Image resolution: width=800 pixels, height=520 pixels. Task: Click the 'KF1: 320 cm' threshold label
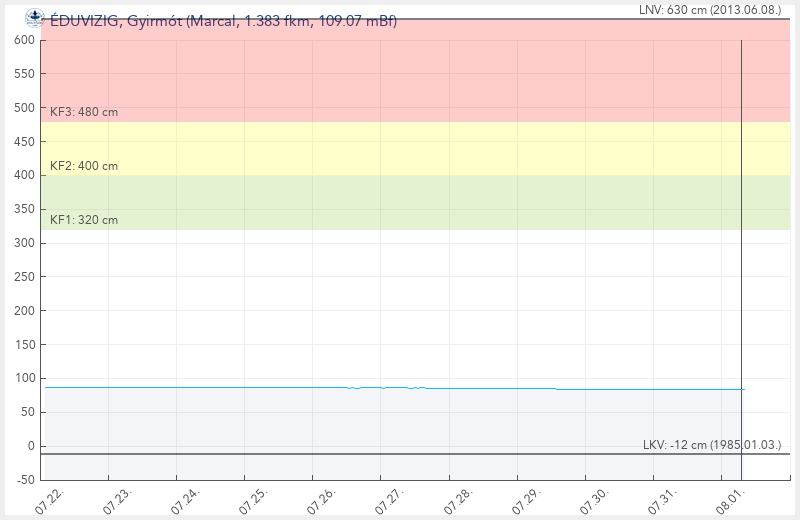click(84, 220)
